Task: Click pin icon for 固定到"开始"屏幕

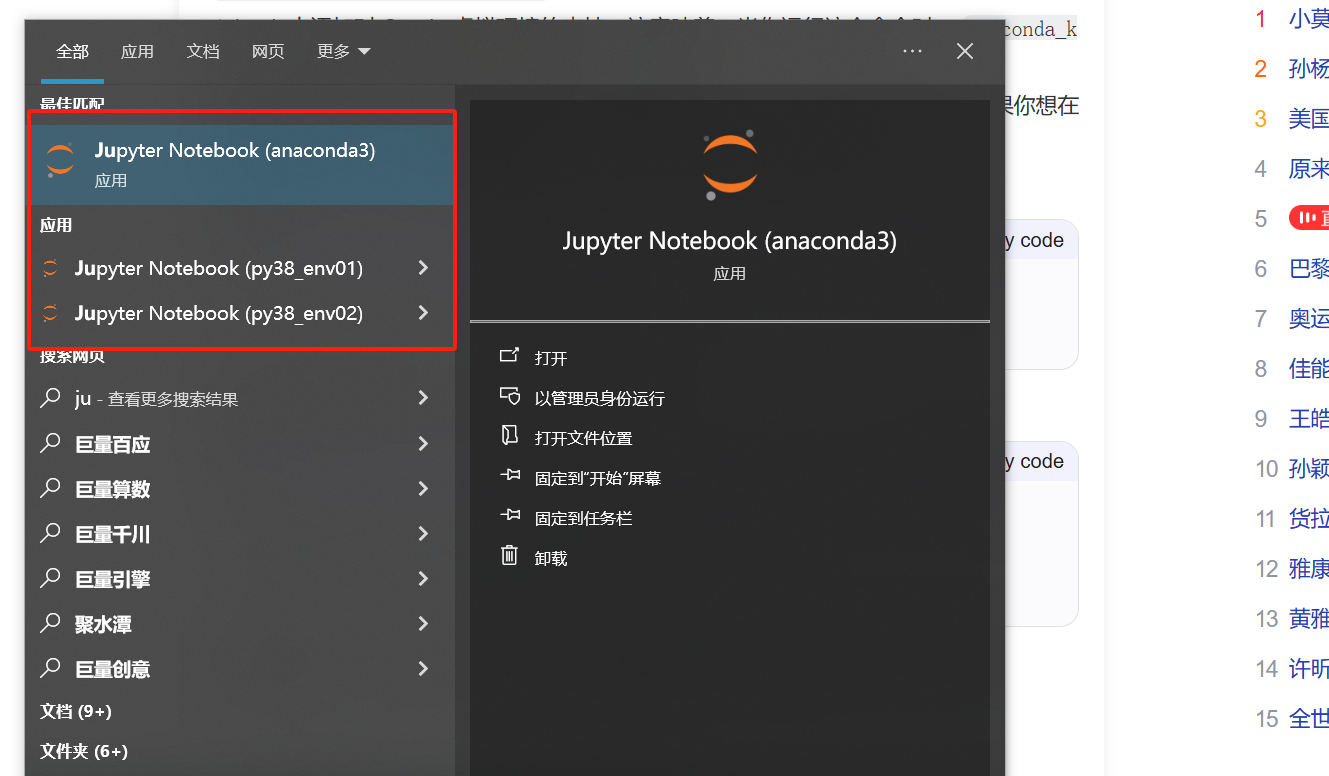Action: pyautogui.click(x=510, y=476)
